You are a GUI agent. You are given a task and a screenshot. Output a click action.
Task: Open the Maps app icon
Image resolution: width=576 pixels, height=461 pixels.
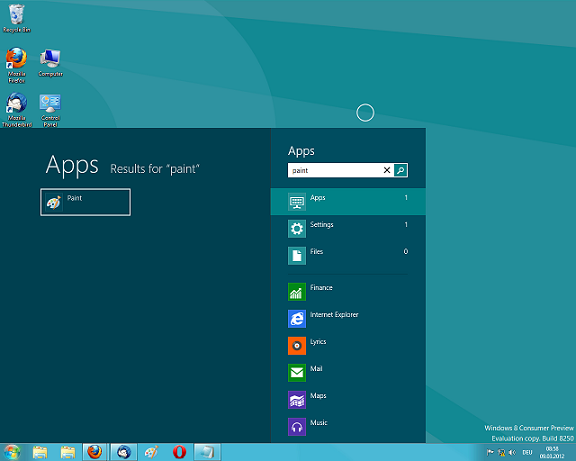(297, 400)
